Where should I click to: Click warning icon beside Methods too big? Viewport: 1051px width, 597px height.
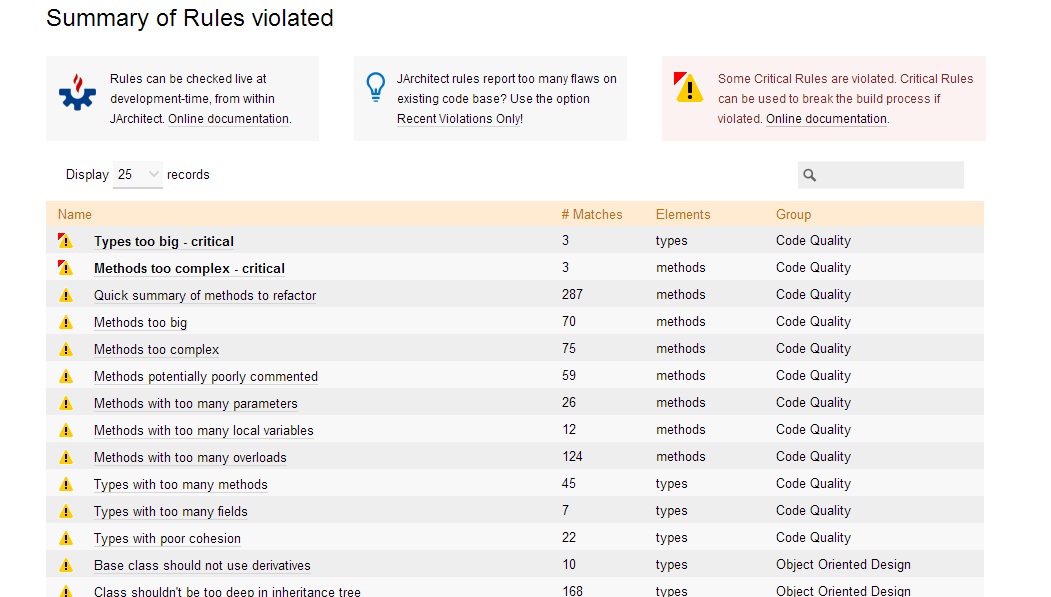click(x=66, y=322)
